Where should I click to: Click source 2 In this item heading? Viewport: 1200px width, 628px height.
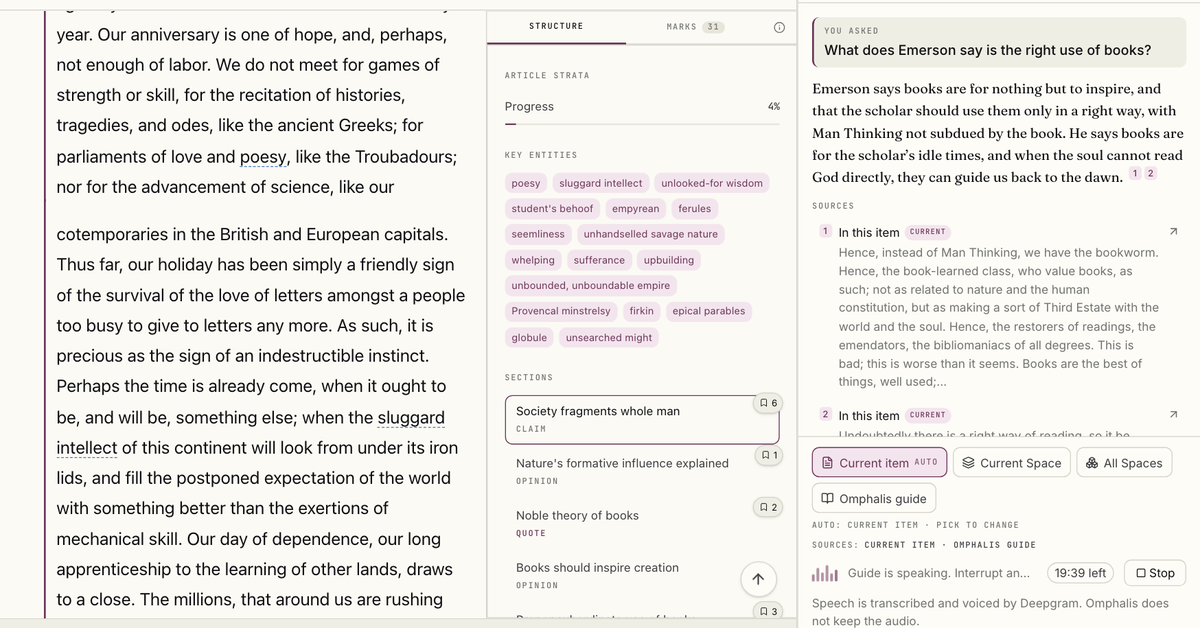[x=868, y=415]
